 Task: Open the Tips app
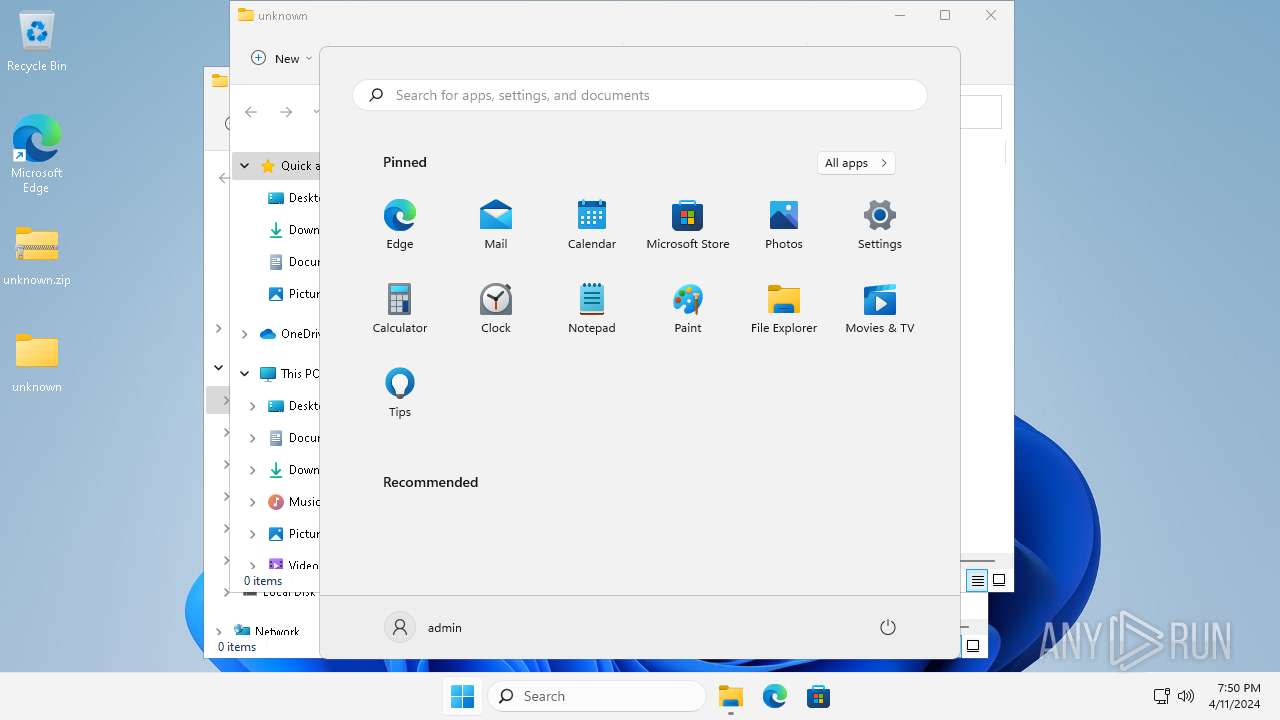[x=399, y=392]
